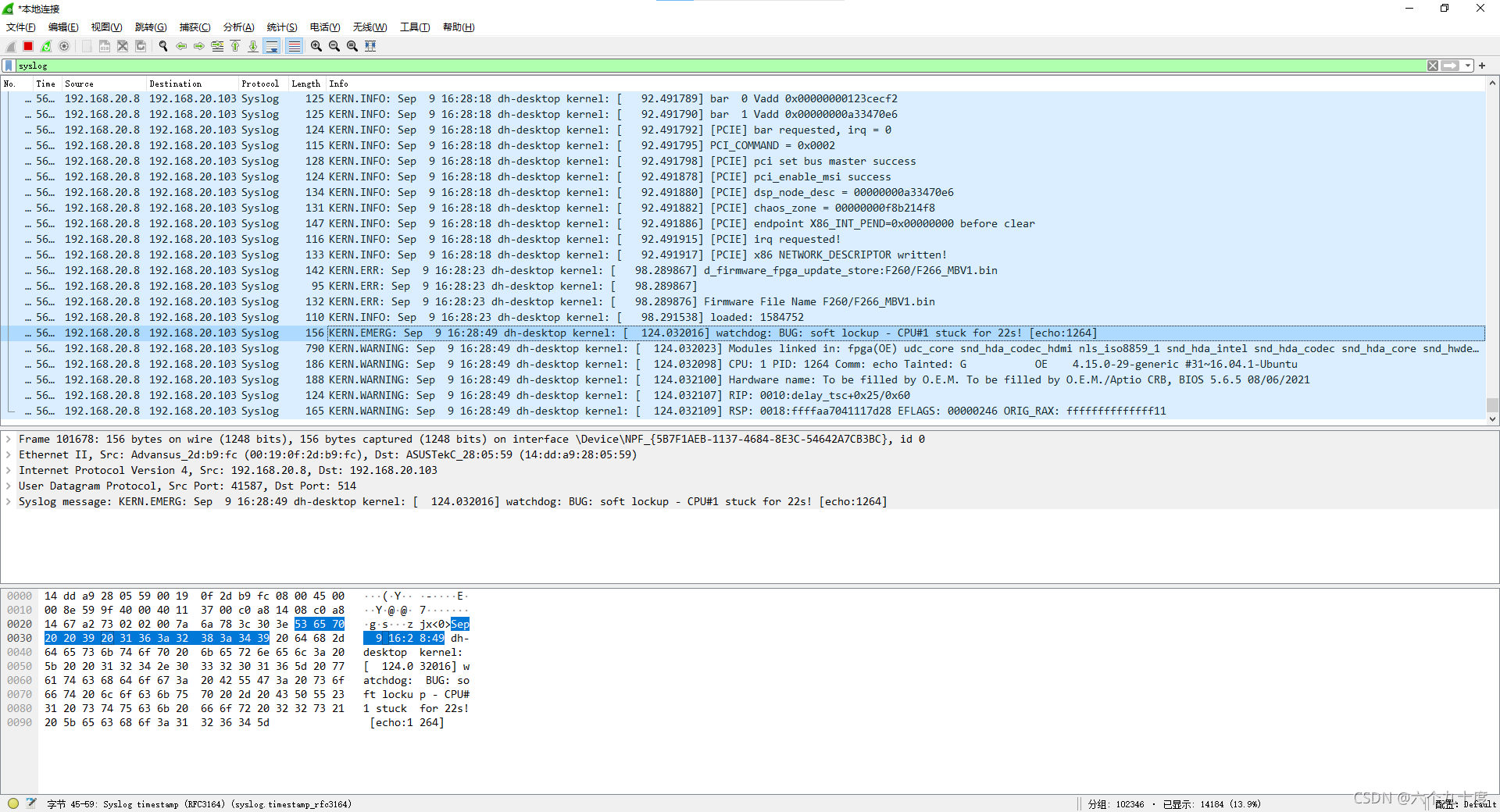Add a new filter button with plus sign
The width and height of the screenshot is (1500, 812).
[1482, 66]
